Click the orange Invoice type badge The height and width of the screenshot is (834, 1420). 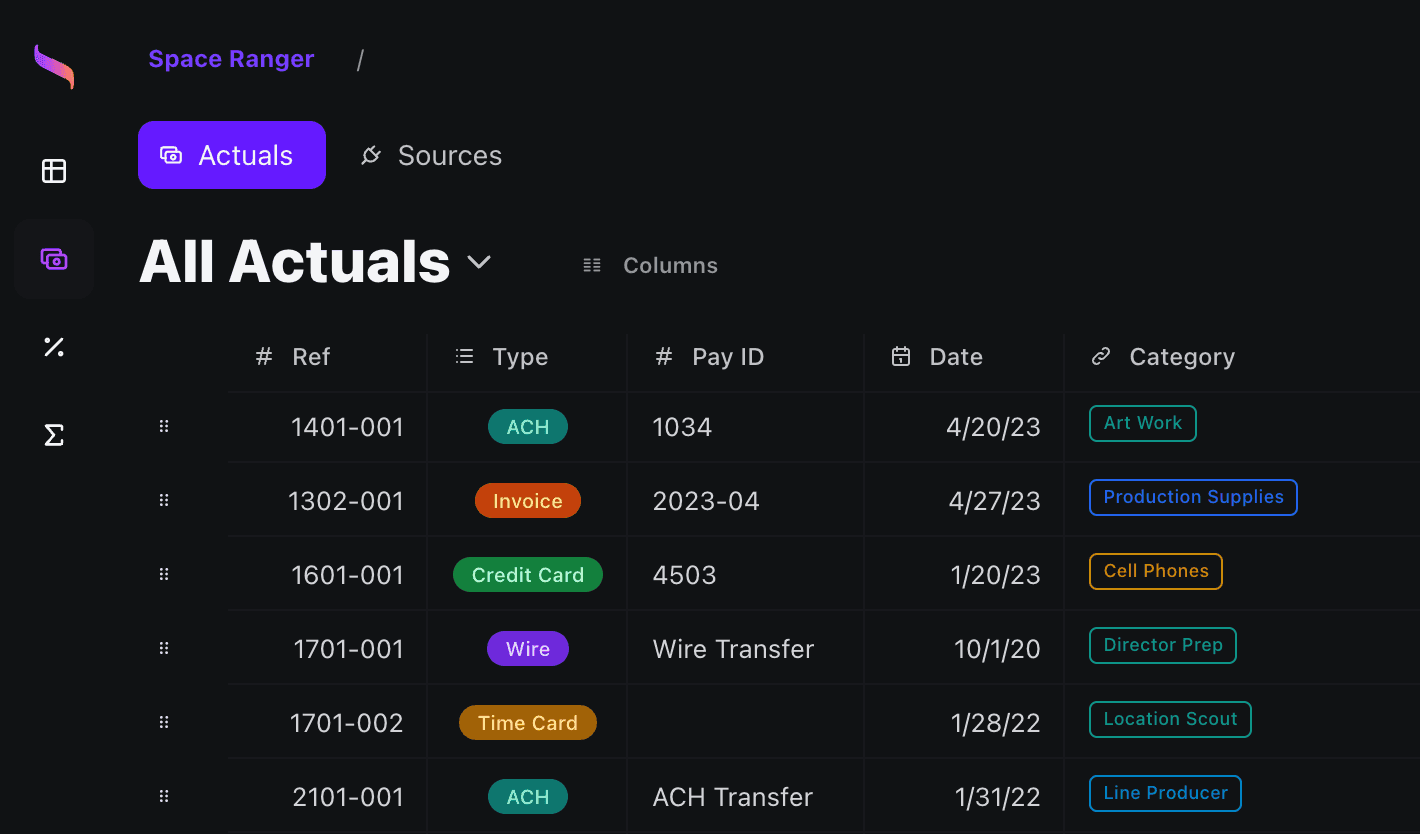(x=527, y=501)
